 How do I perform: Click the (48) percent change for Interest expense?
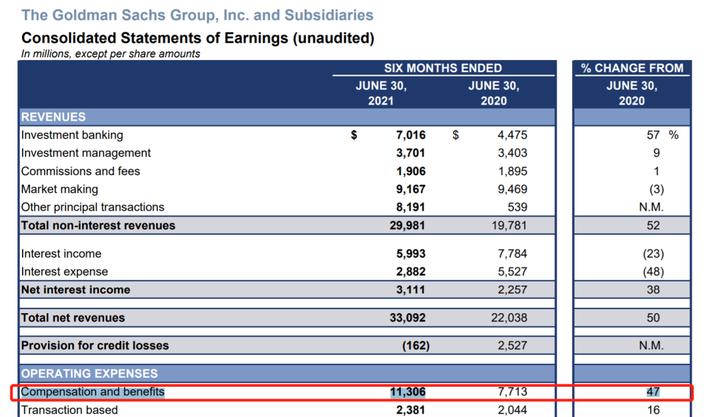click(x=653, y=272)
